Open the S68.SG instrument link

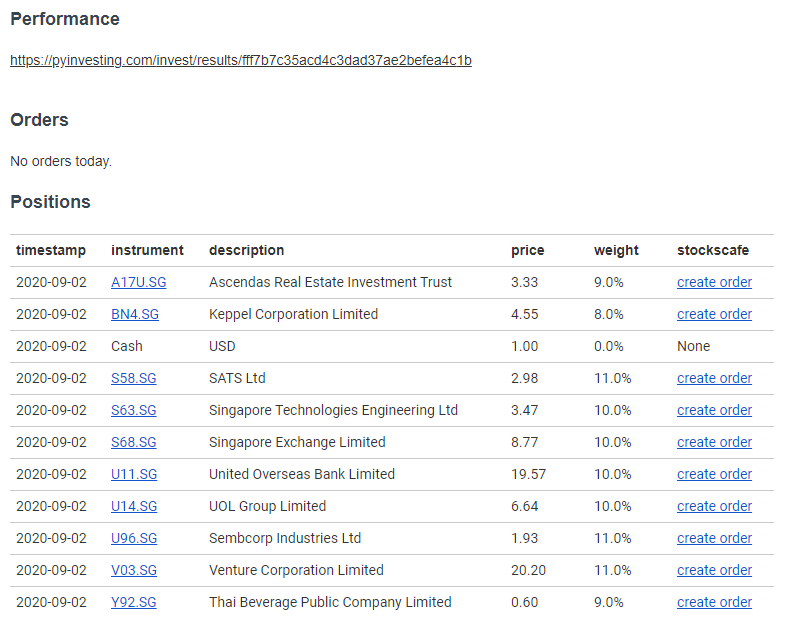134,443
